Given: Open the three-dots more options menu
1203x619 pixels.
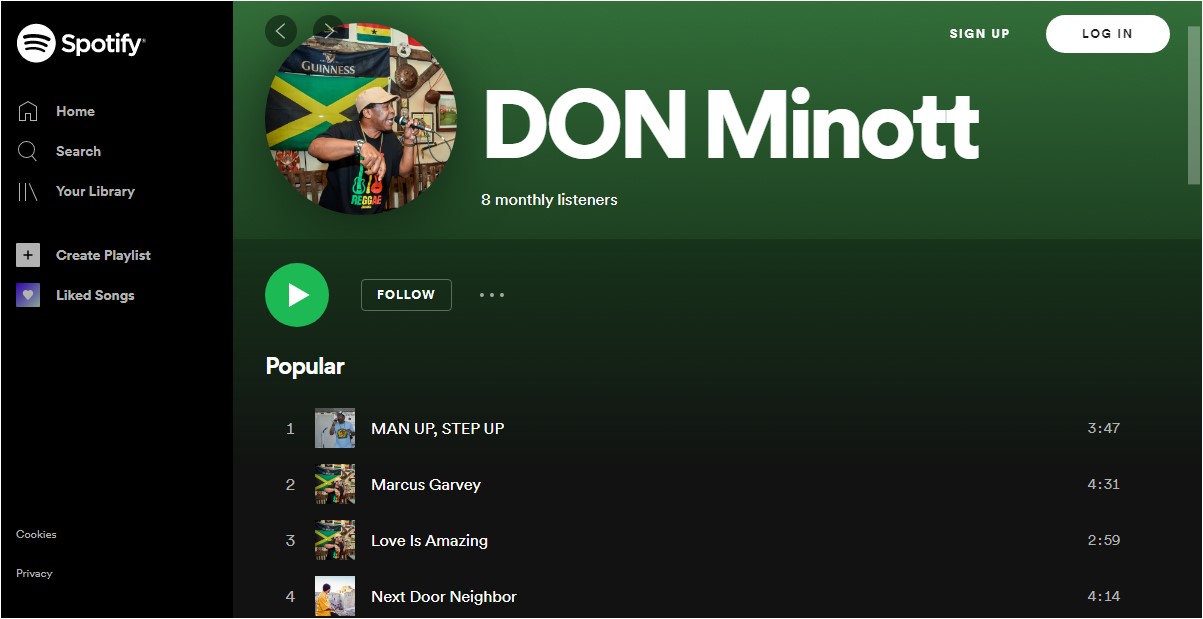Looking at the screenshot, I should 492,295.
